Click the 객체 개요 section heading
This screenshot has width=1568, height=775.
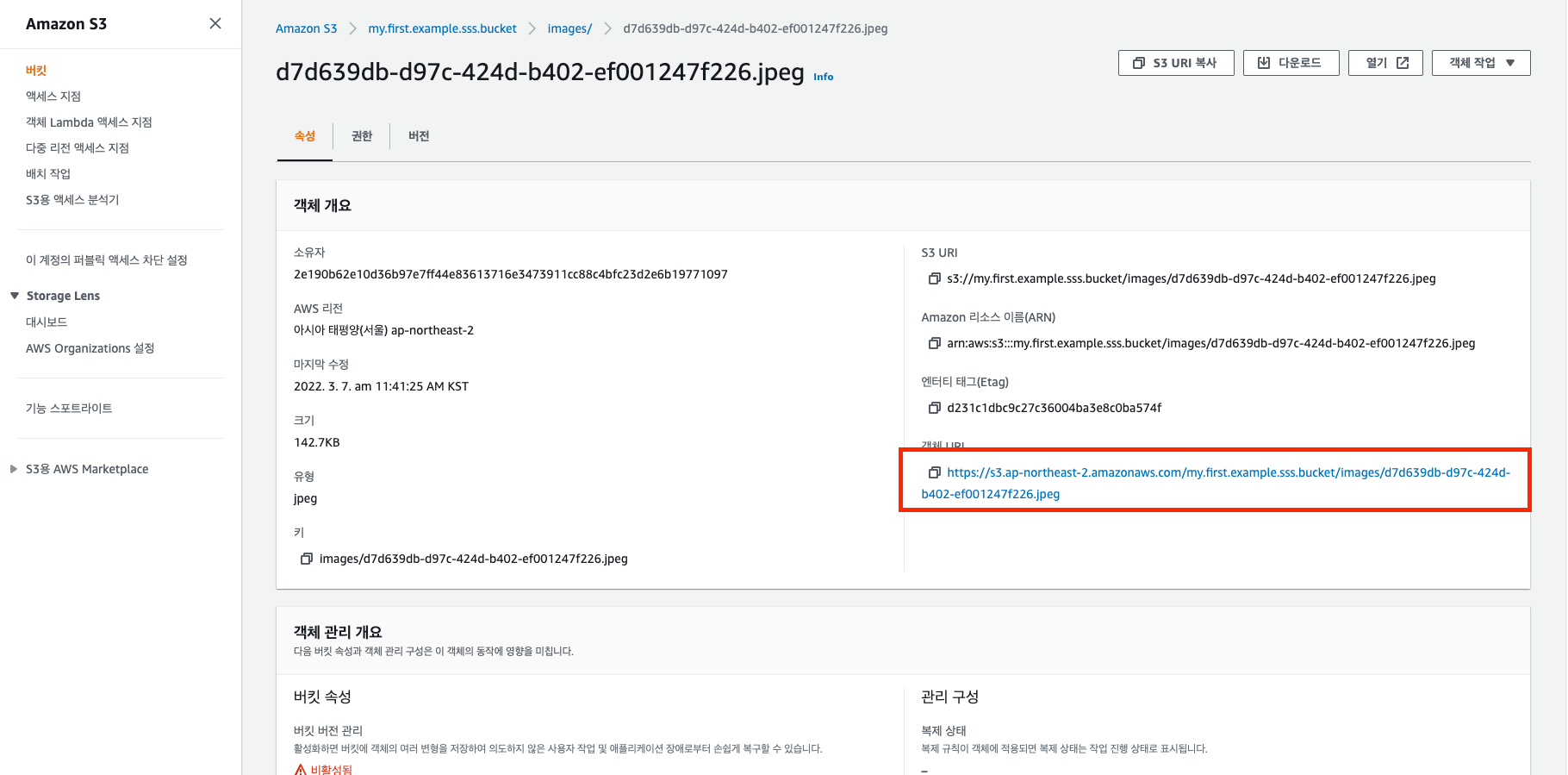click(x=322, y=205)
